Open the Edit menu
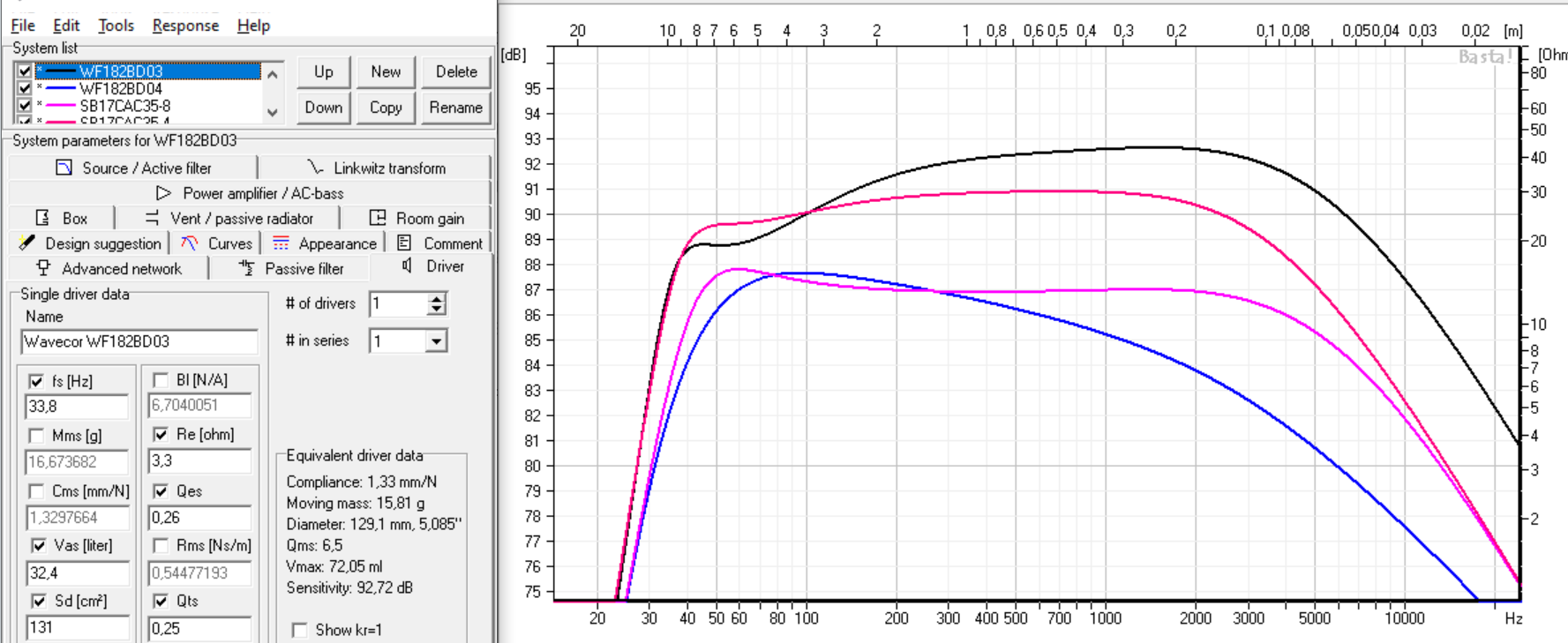1568x643 pixels. [66, 26]
